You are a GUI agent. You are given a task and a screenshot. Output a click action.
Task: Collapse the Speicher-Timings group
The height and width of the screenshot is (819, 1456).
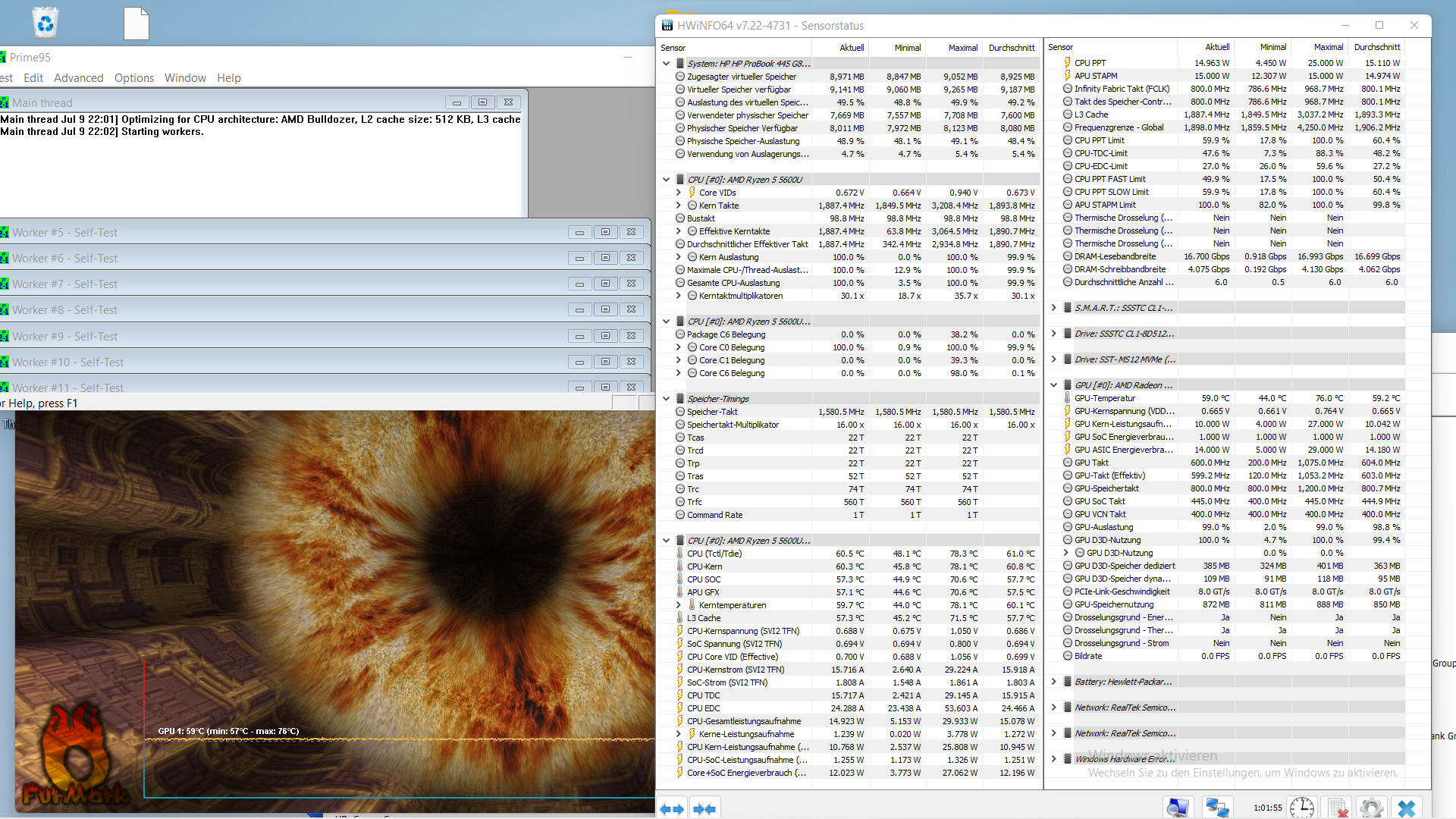pos(667,399)
